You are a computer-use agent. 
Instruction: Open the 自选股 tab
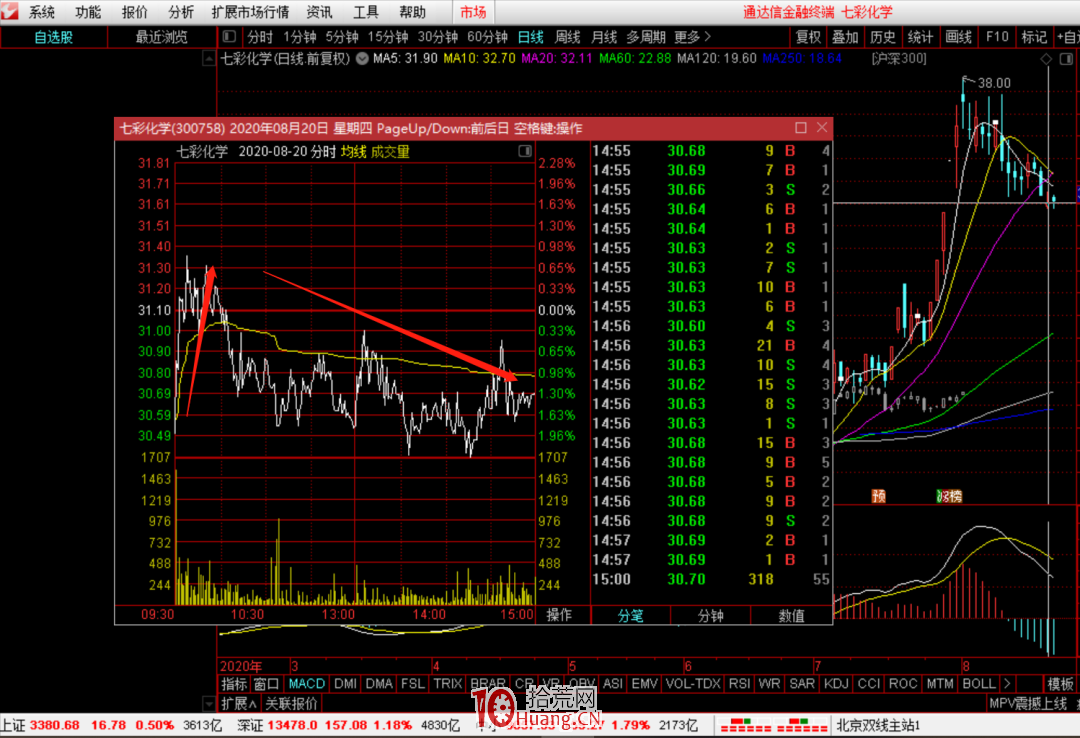click(x=54, y=37)
